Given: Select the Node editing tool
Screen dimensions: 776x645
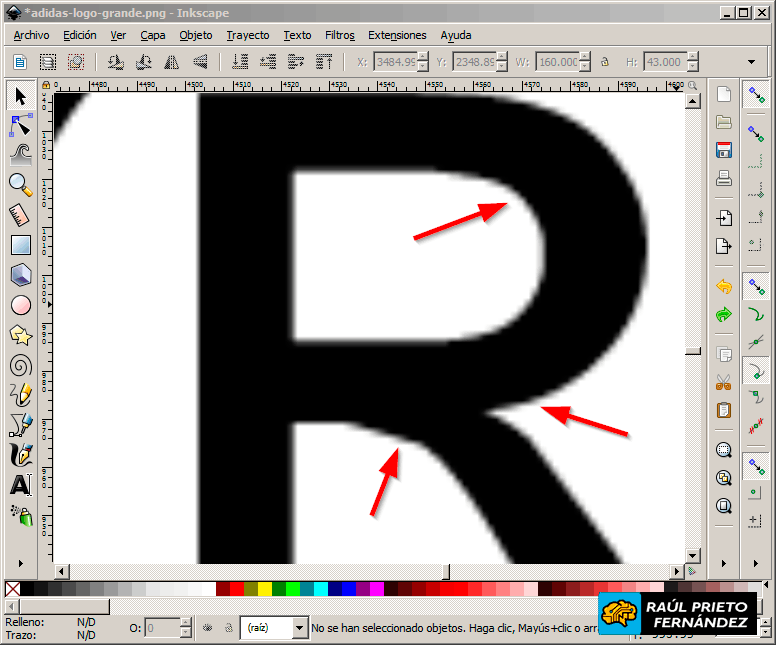Looking at the screenshot, I should point(20,125).
